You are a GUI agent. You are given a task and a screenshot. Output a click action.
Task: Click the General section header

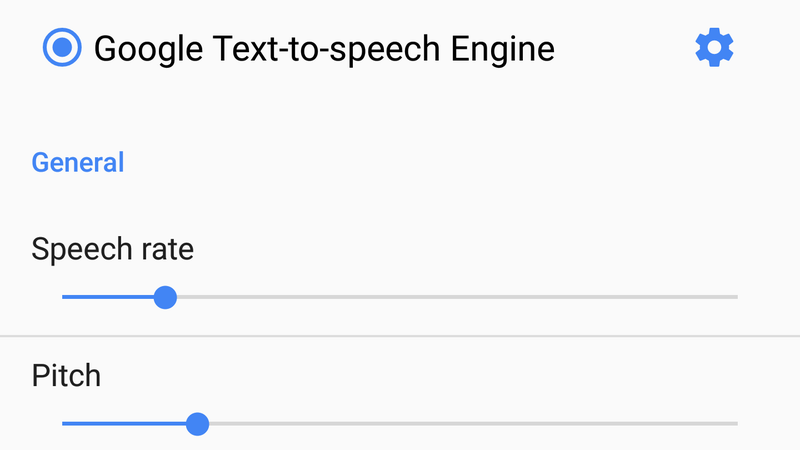pyautogui.click(x=78, y=162)
